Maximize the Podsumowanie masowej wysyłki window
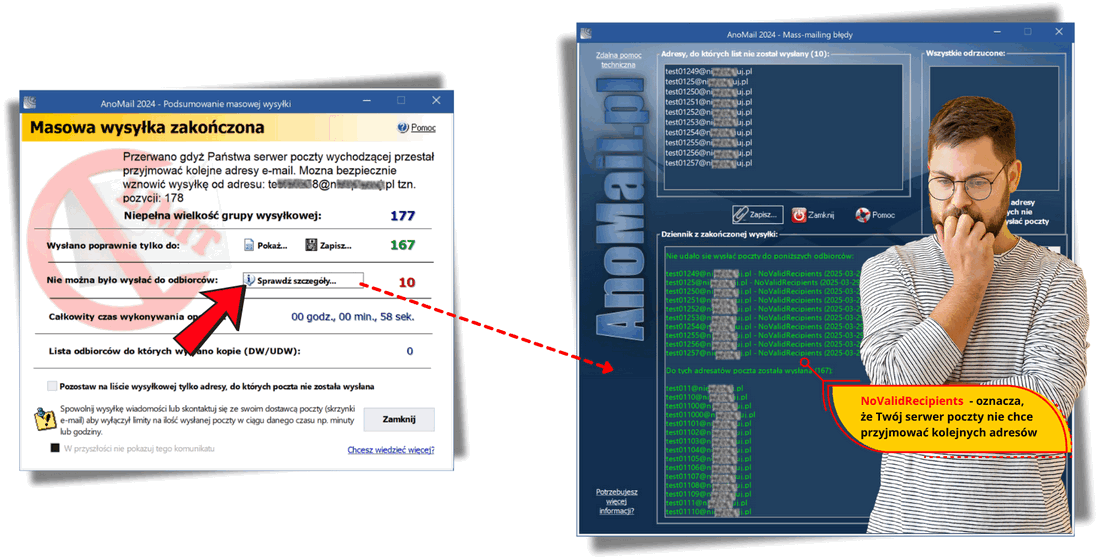 (x=401, y=101)
